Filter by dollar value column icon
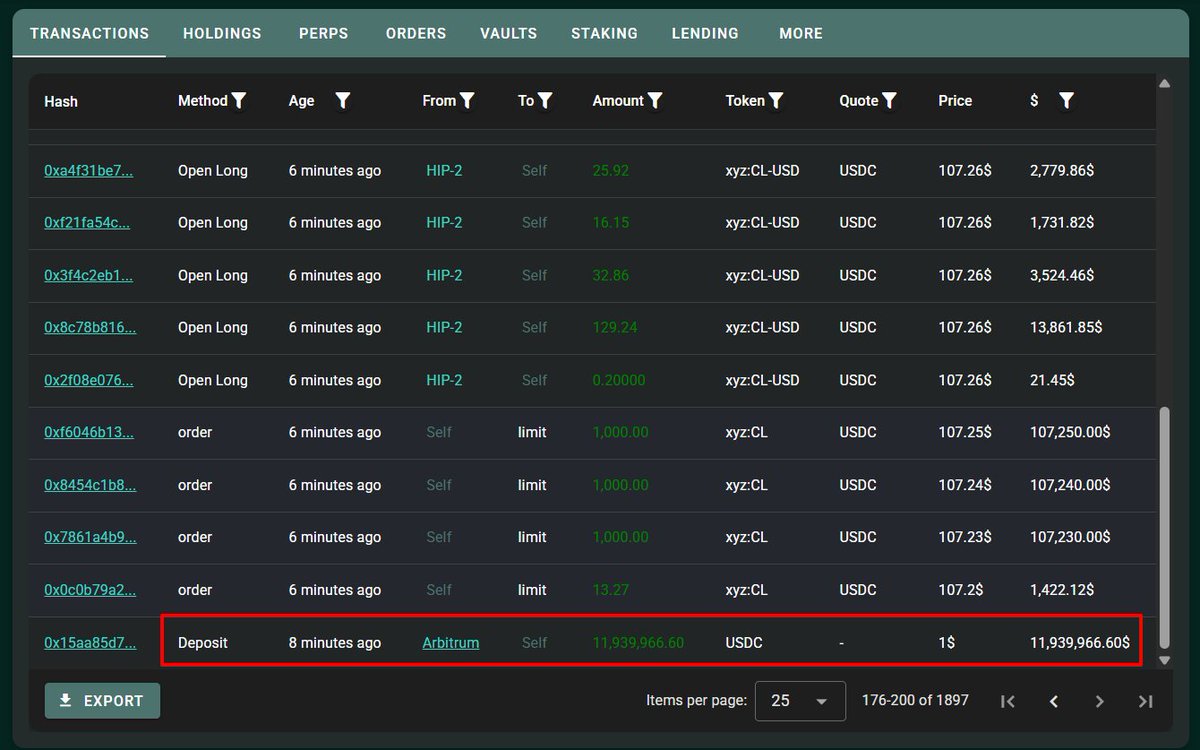The image size is (1200, 750). [1066, 100]
